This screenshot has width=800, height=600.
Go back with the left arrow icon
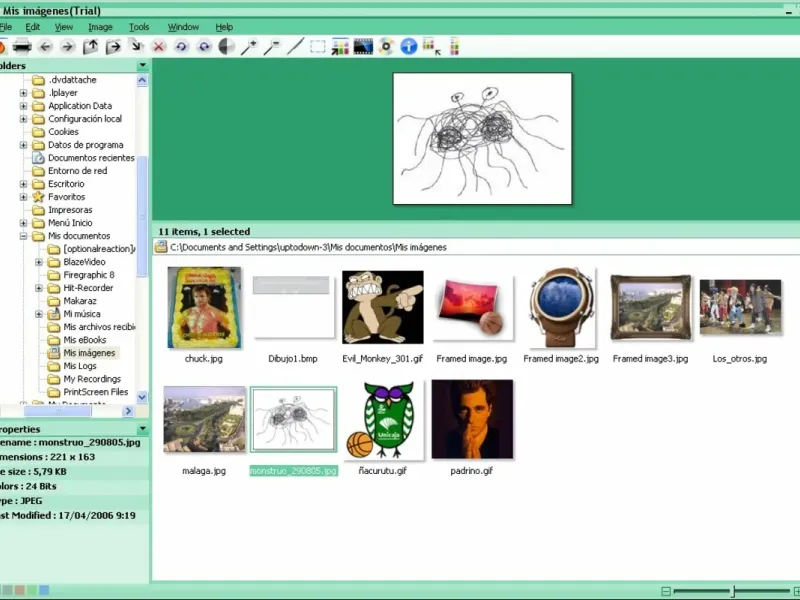click(x=45, y=47)
